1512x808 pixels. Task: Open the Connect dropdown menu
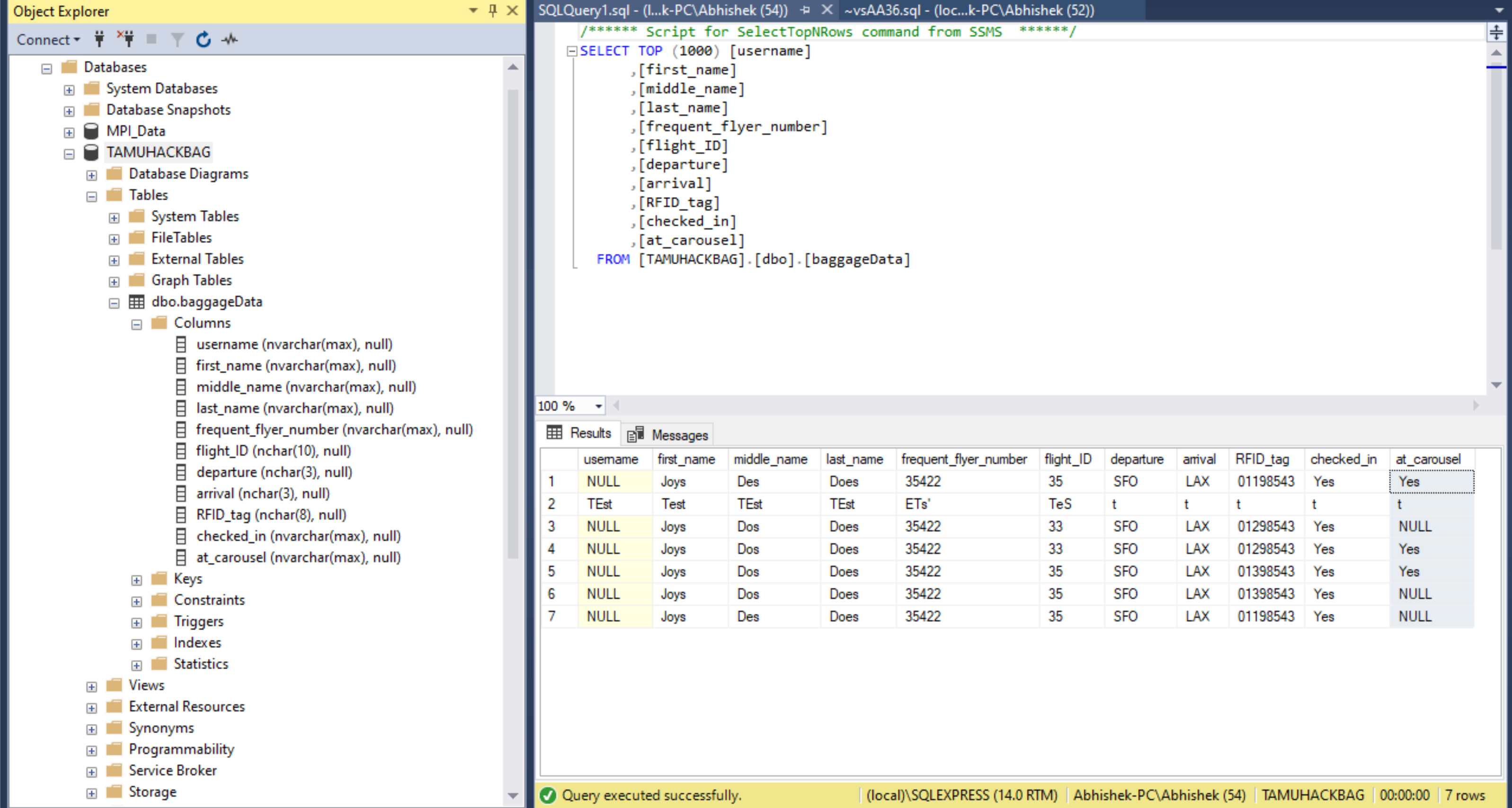tap(47, 39)
